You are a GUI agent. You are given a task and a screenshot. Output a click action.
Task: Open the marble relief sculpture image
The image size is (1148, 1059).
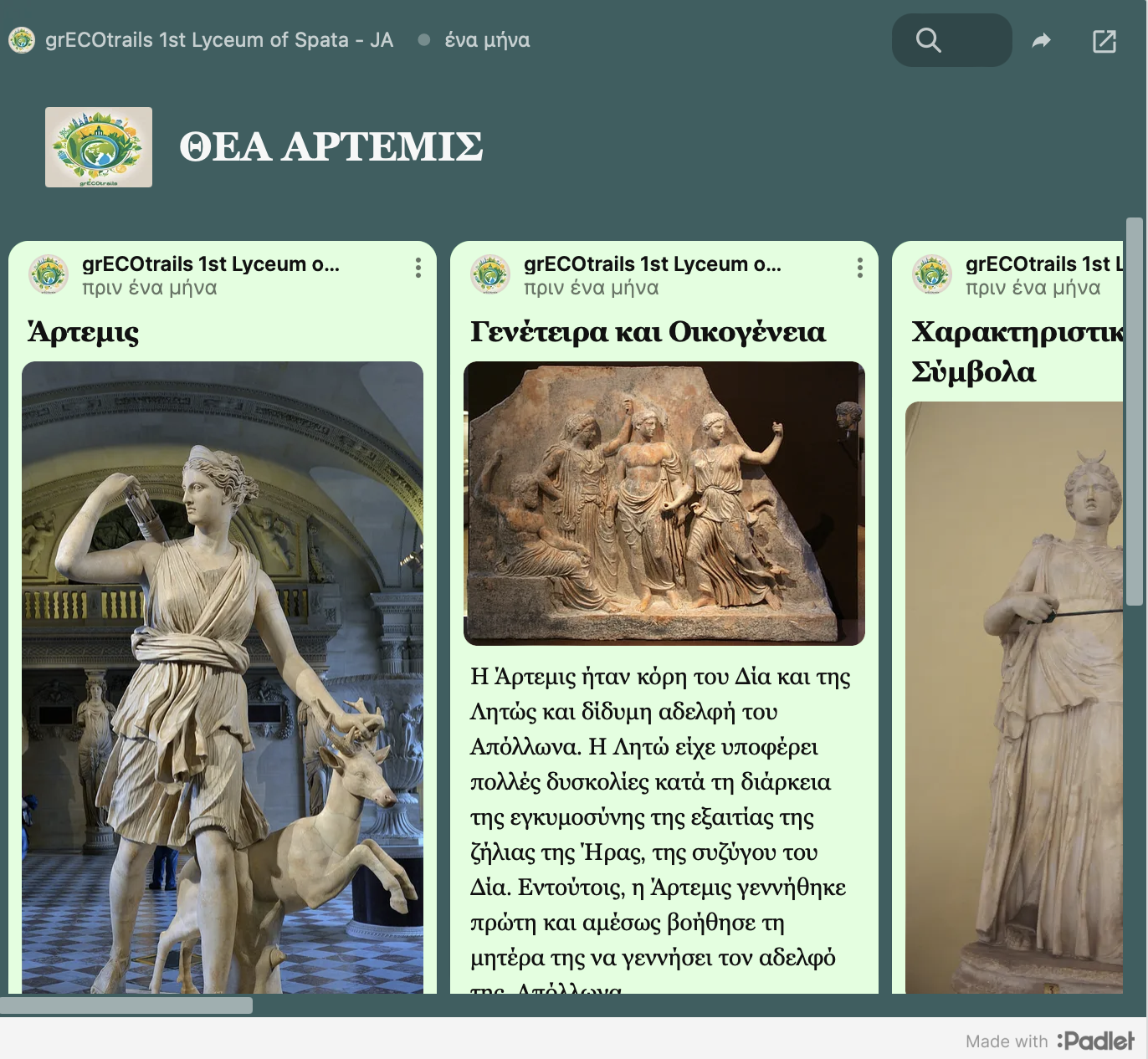(x=664, y=504)
